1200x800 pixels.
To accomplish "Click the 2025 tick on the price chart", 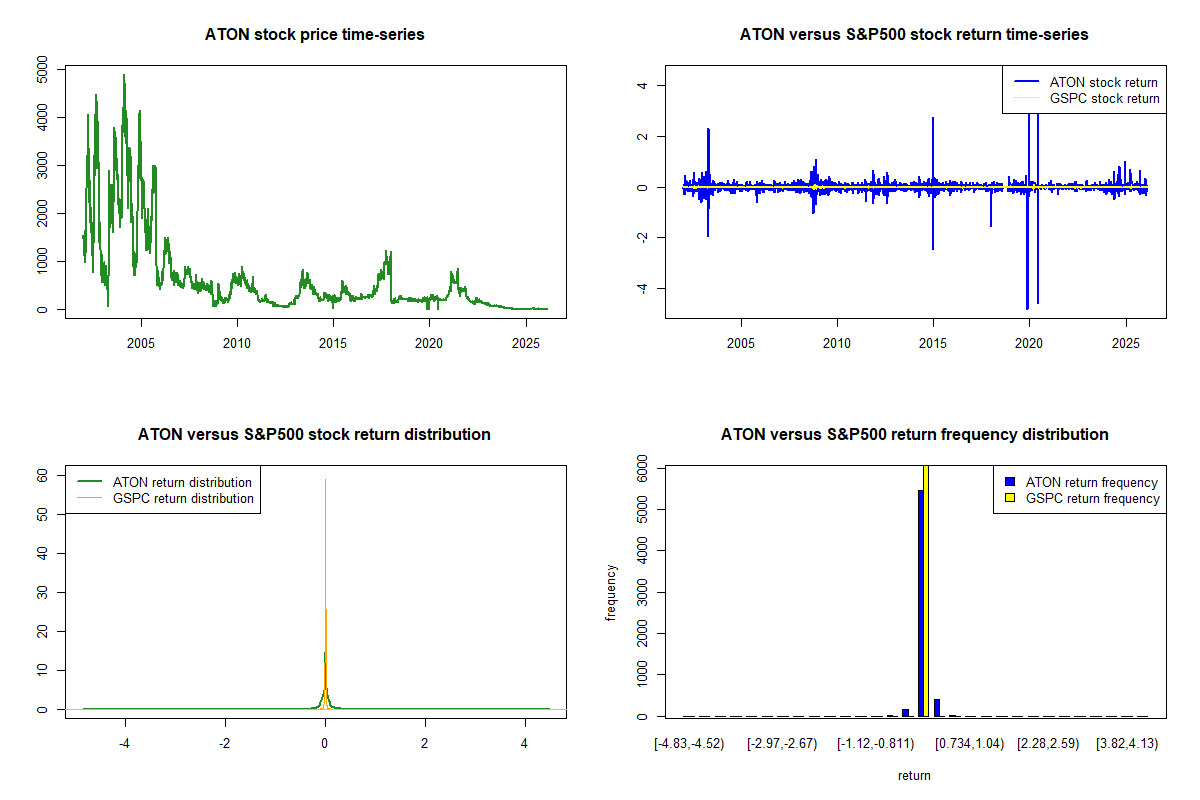I will (x=524, y=344).
